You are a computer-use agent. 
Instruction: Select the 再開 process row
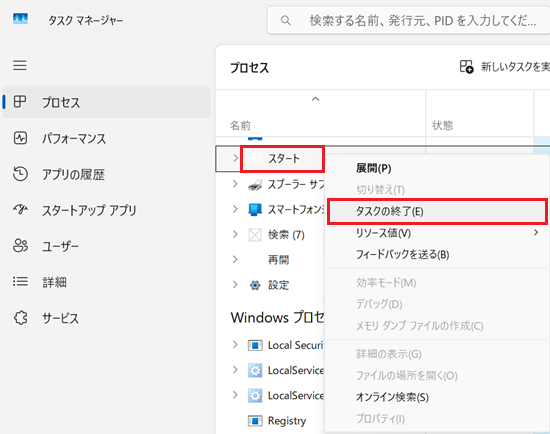point(270,260)
